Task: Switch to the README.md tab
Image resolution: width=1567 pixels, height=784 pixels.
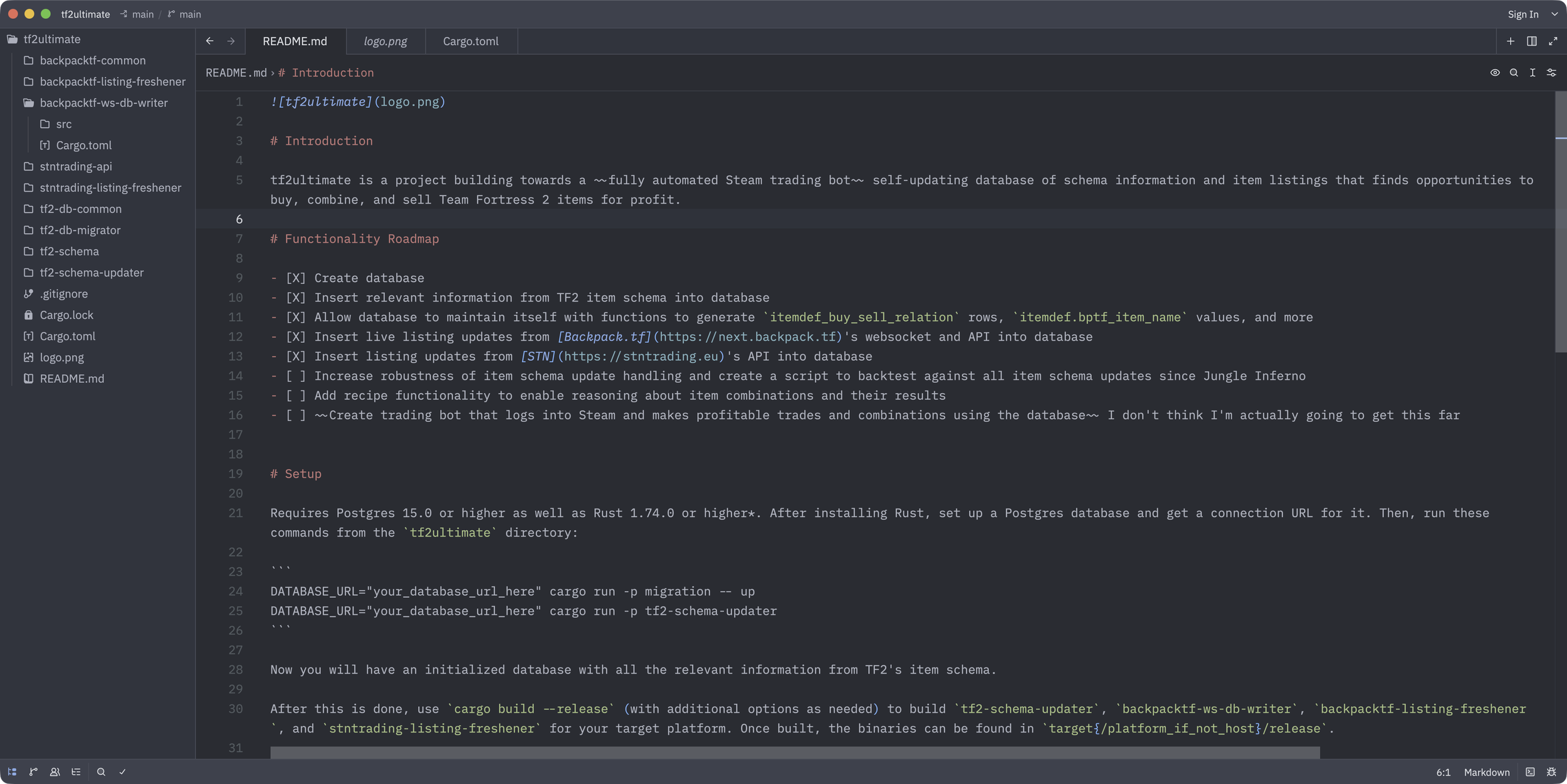Action: click(295, 41)
